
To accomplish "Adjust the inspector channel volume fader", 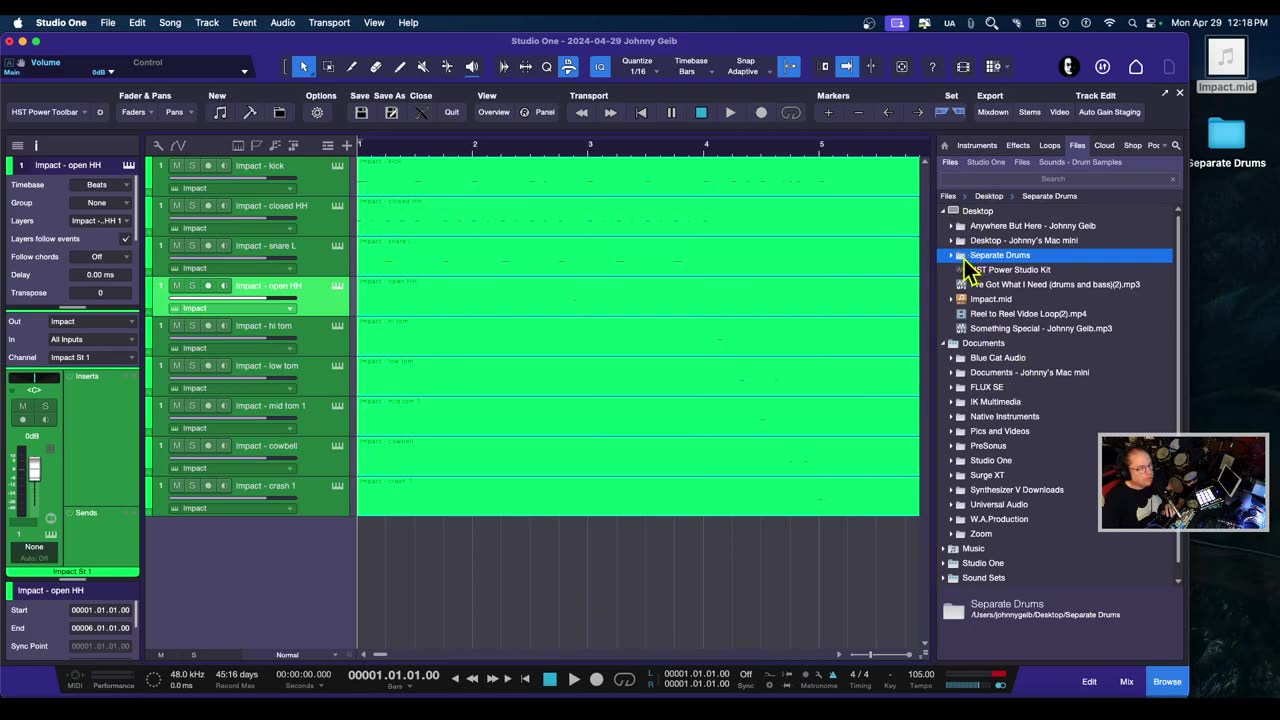I will (x=34, y=468).
